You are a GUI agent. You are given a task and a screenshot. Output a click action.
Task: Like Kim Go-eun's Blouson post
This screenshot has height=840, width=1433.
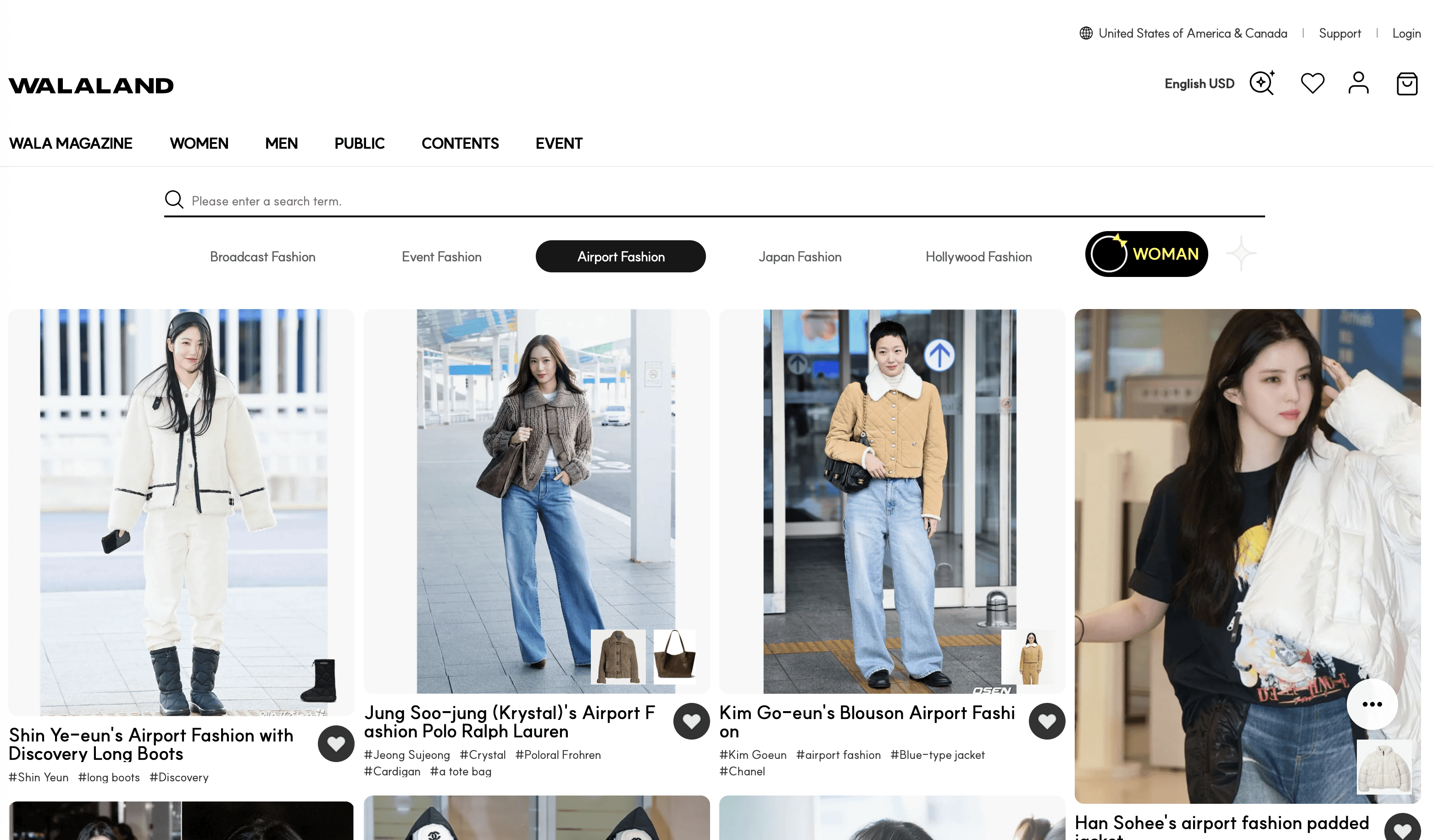coord(1046,721)
